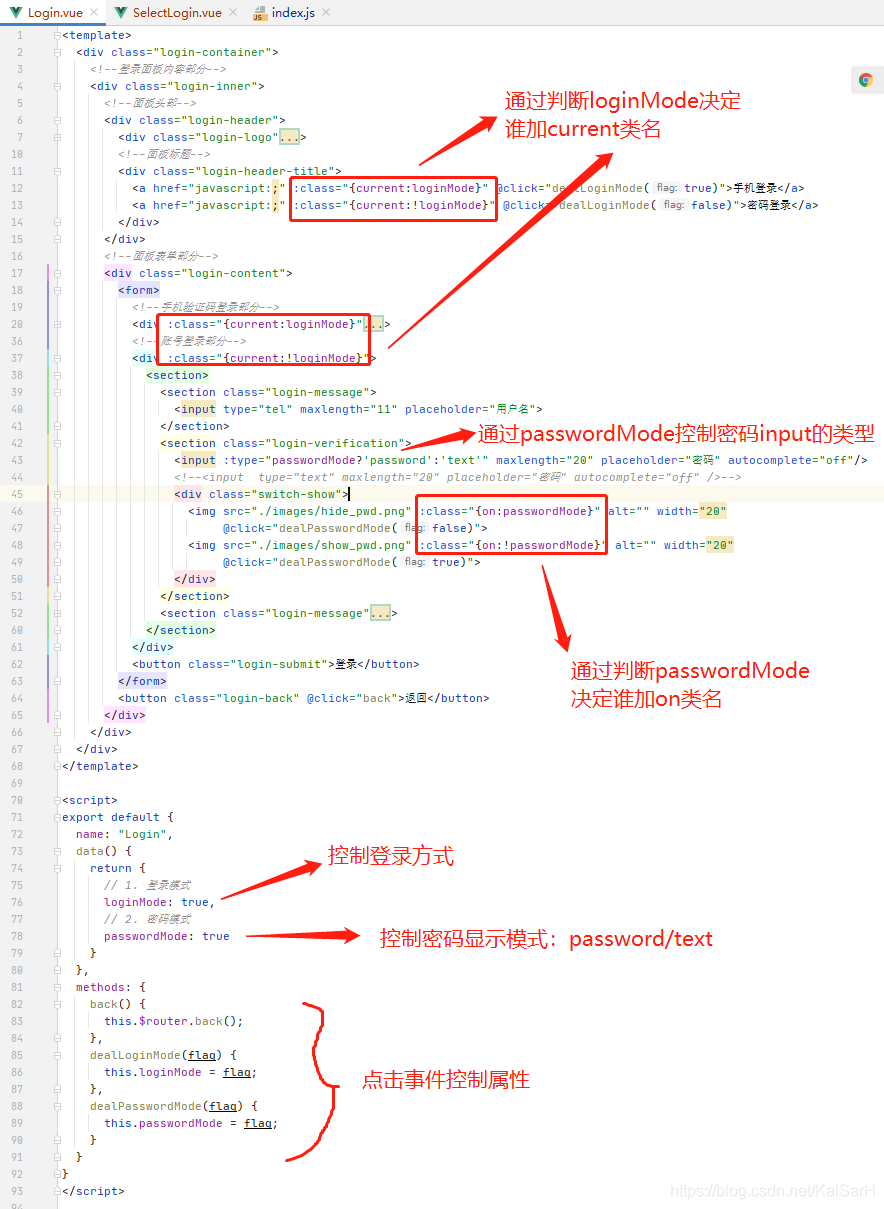Collapse switch-show div fold marker line 45
Screen dimensions: 884x1209
(56, 494)
